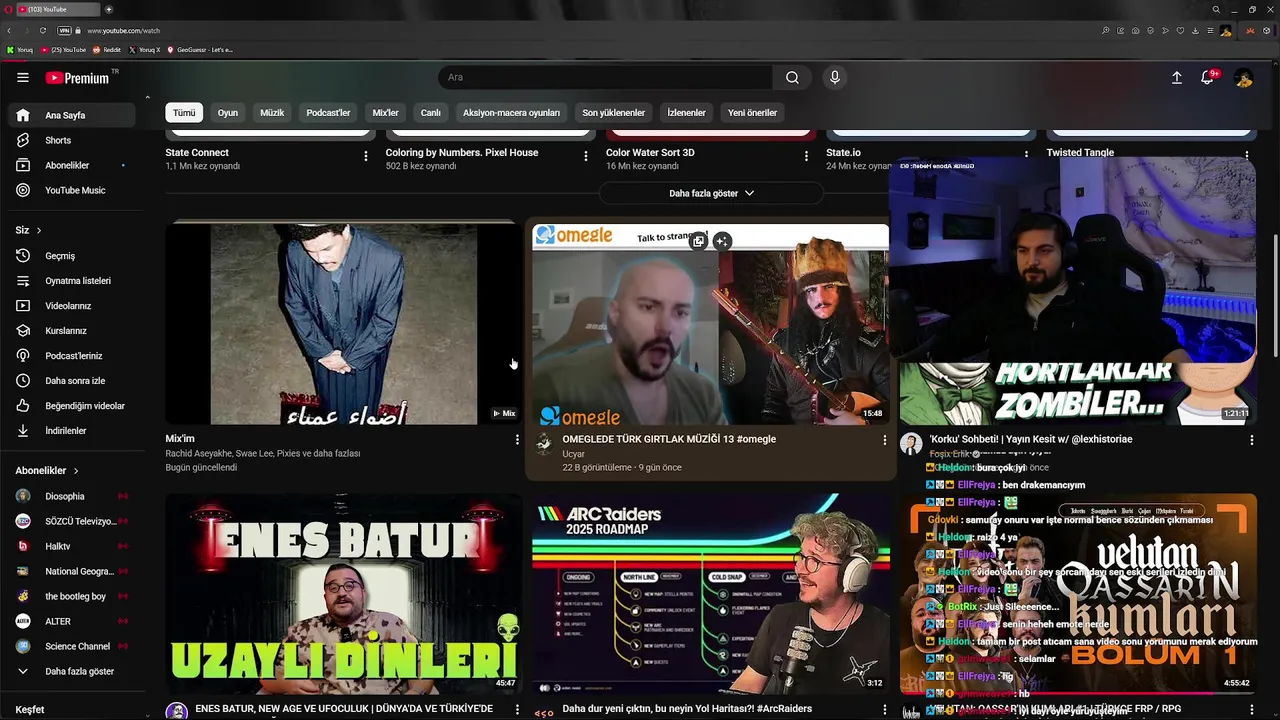The image size is (1280, 720).
Task: Click the browser reload button
Action: tap(42, 31)
